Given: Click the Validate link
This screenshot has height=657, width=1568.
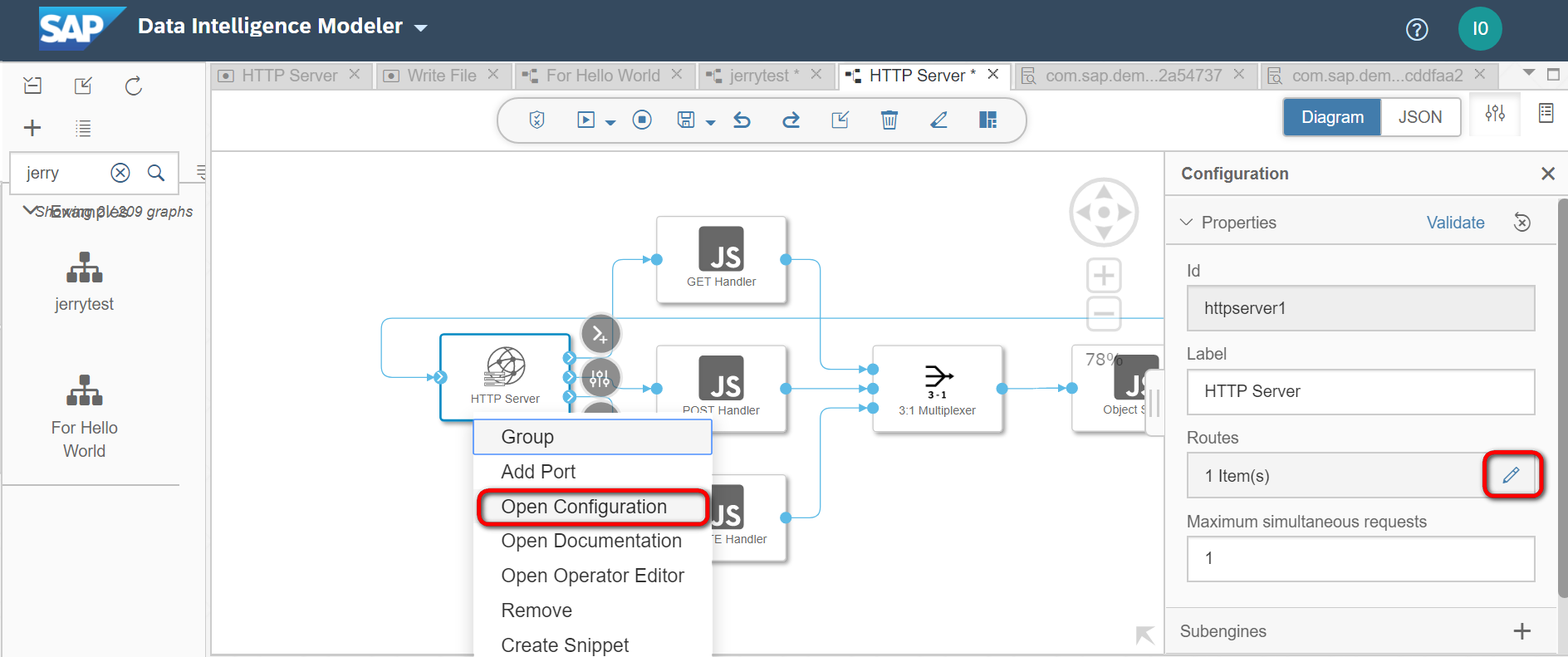Looking at the screenshot, I should point(1455,223).
